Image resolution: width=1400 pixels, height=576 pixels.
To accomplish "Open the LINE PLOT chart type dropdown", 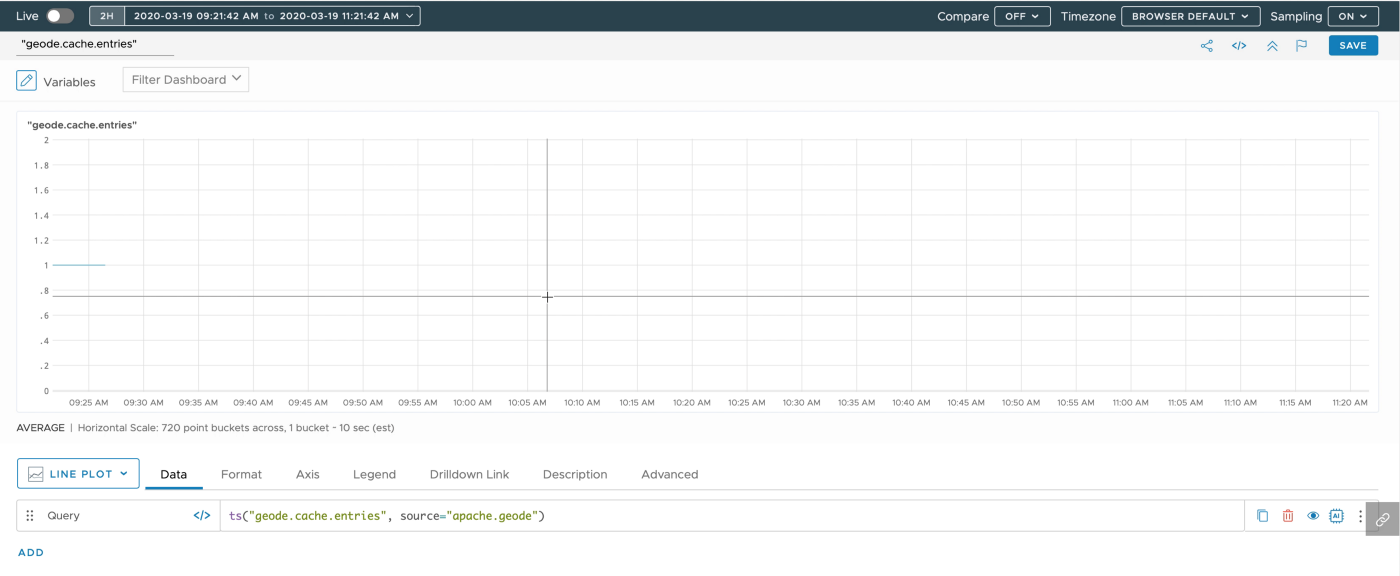I will 78,473.
